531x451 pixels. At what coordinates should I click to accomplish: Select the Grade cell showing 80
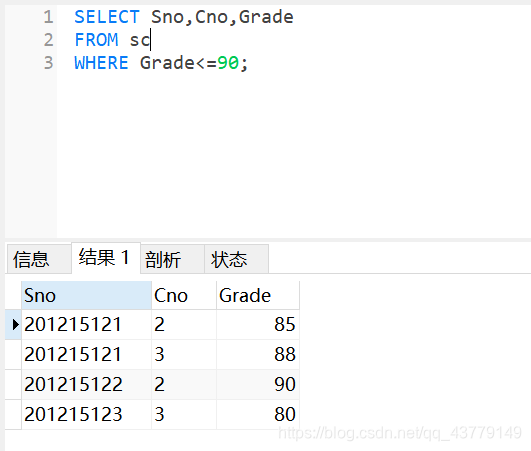pos(258,414)
